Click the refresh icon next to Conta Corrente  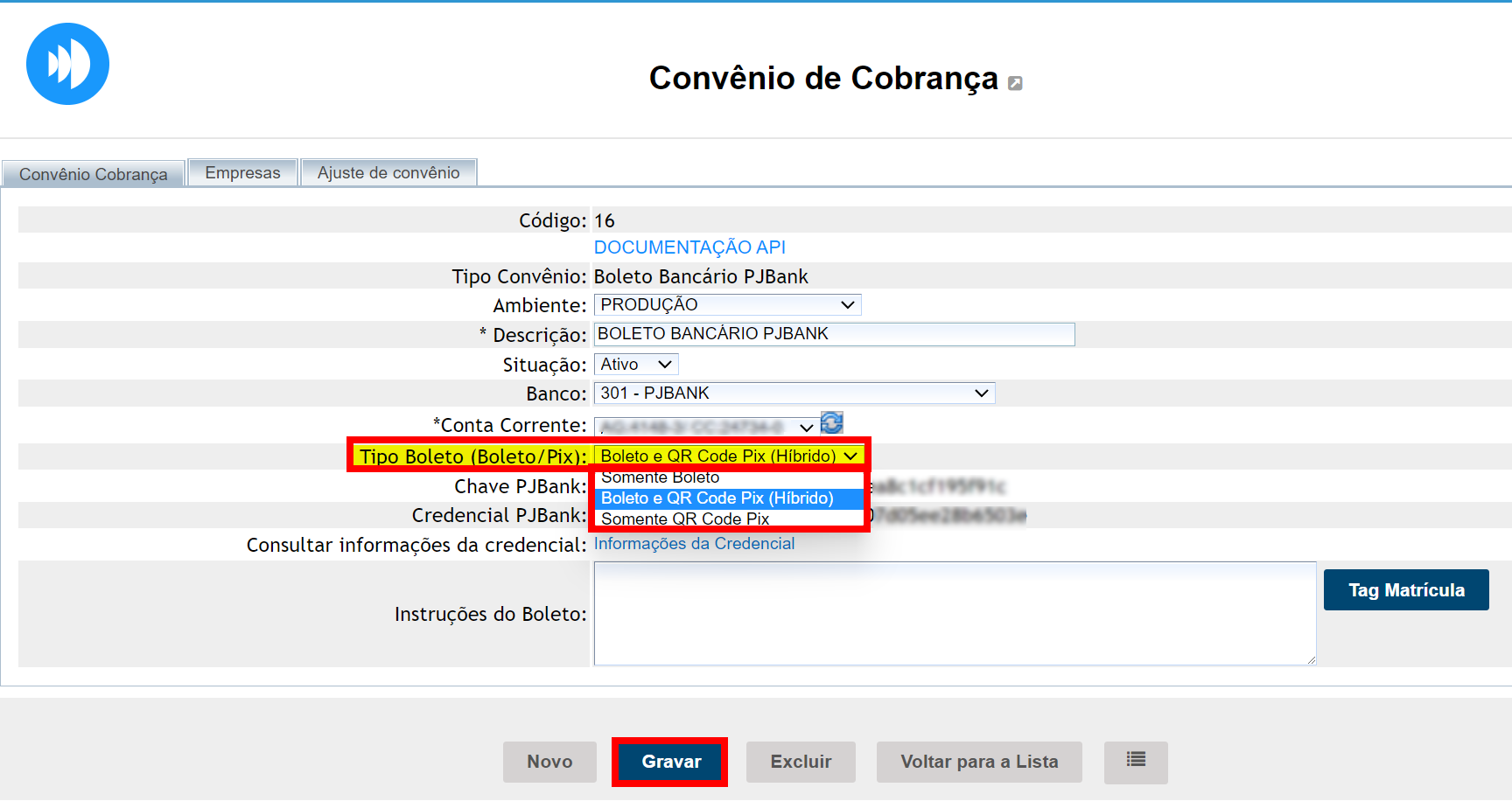831,423
